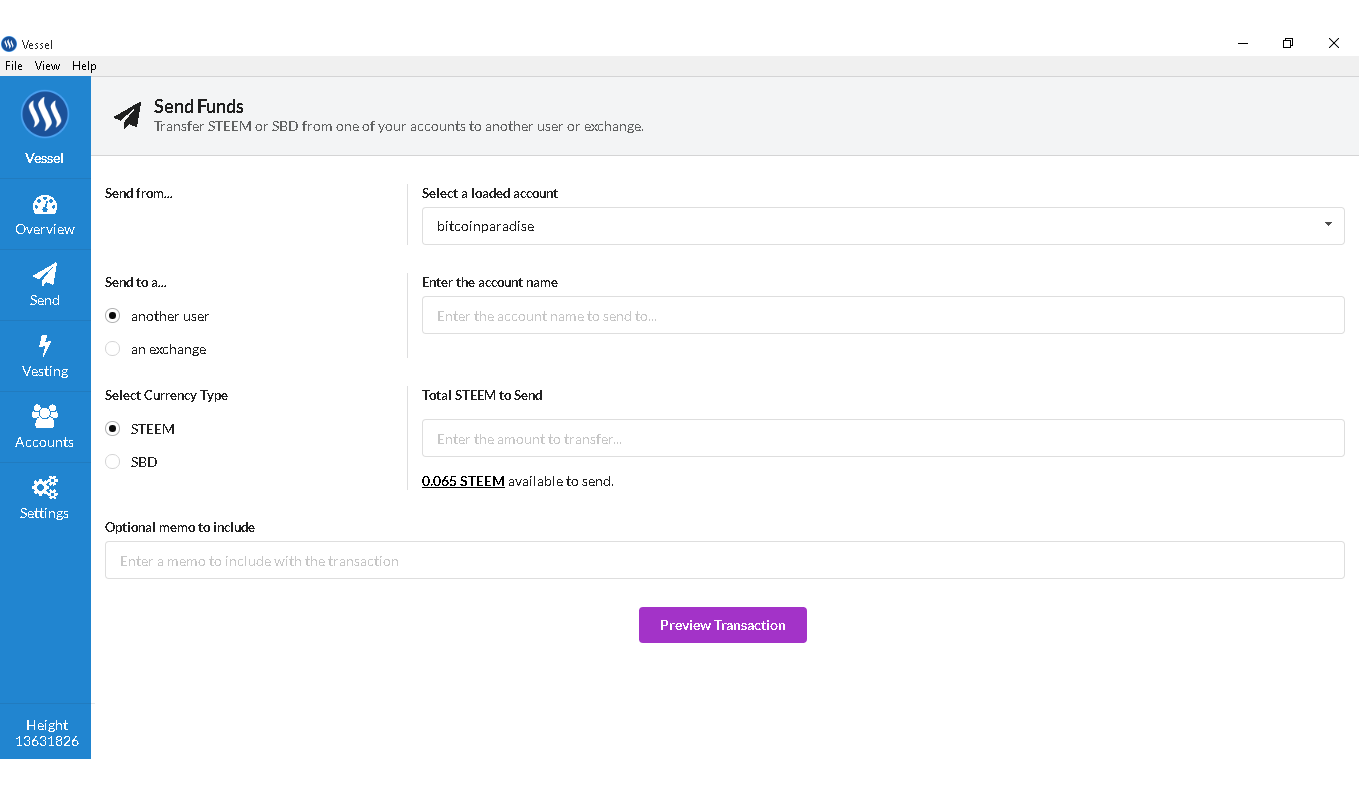The height and width of the screenshot is (786, 1359).
Task: Click the 'Select a loaded account' label
Action: (490, 193)
